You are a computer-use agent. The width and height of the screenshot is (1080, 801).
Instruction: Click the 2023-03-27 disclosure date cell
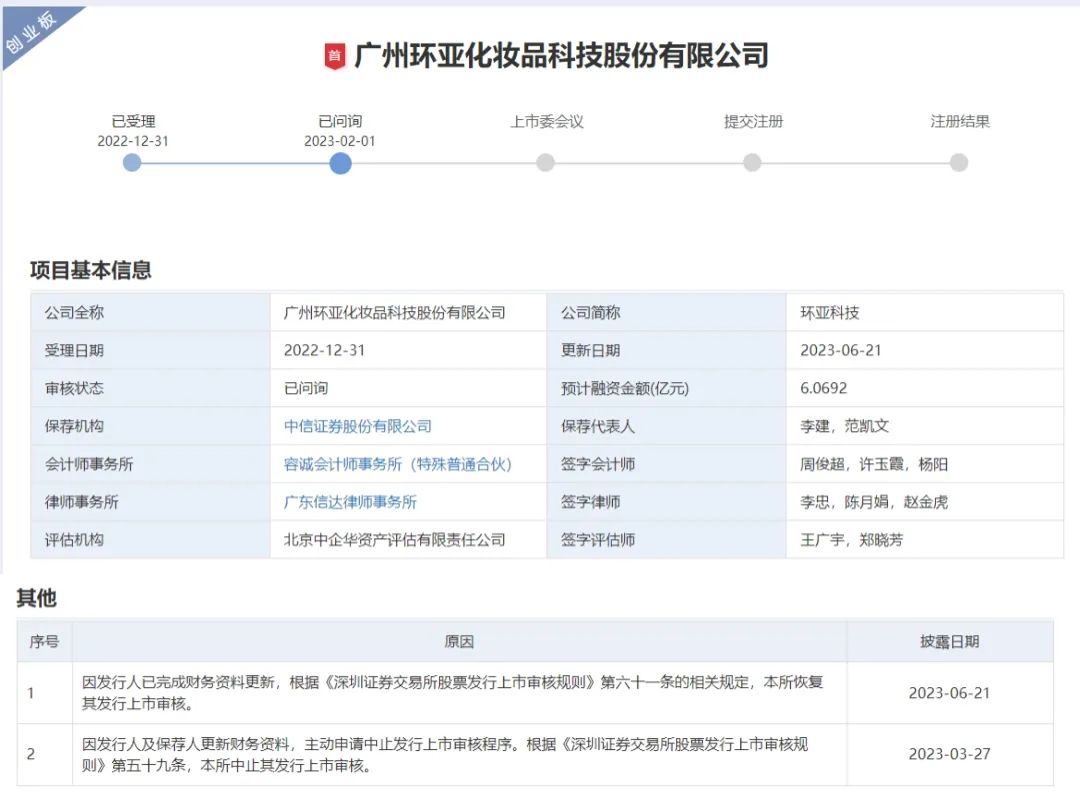pyautogui.click(x=949, y=754)
